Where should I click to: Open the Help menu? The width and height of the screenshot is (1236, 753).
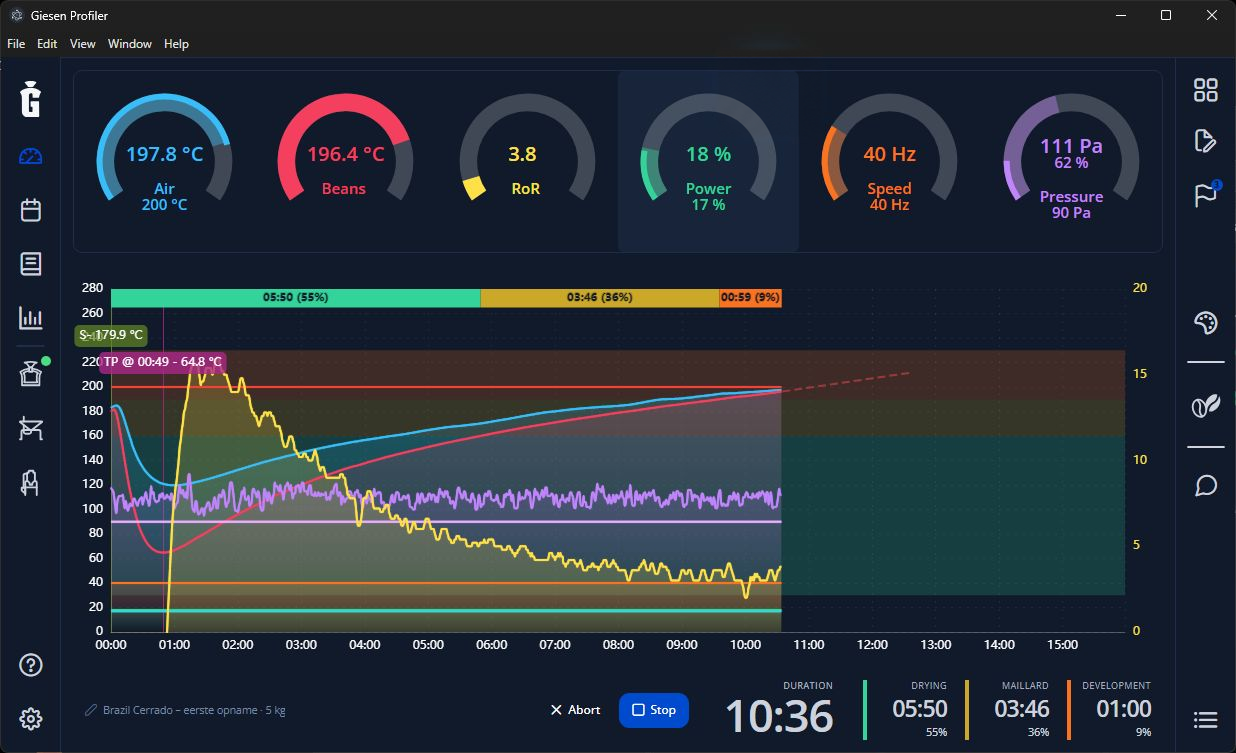[x=176, y=44]
